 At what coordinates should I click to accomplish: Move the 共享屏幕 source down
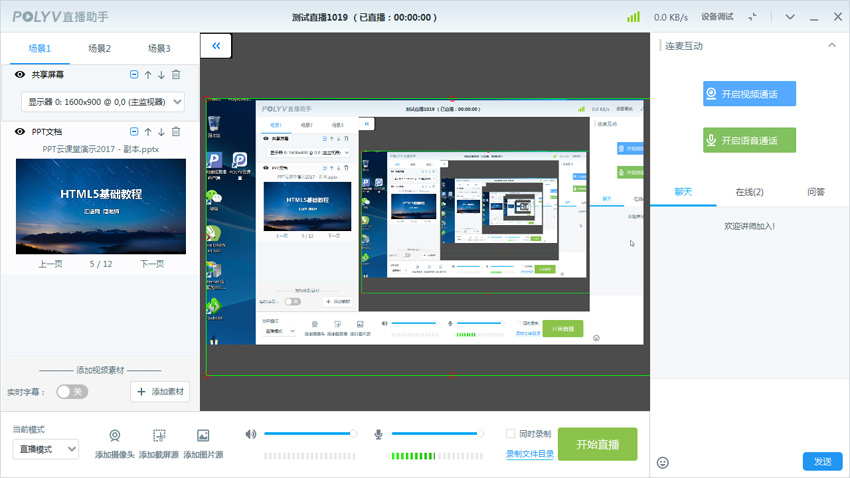pyautogui.click(x=162, y=75)
